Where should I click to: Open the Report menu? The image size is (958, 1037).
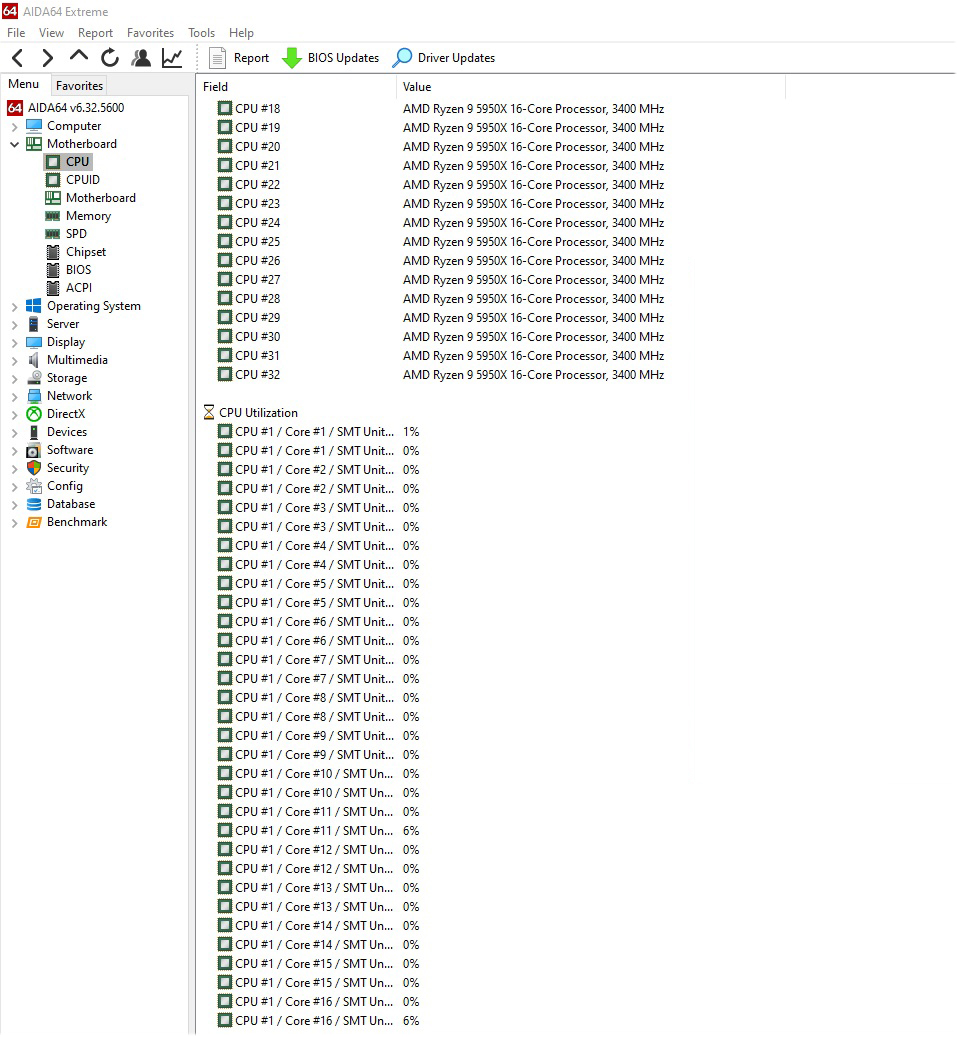pyautogui.click(x=95, y=32)
